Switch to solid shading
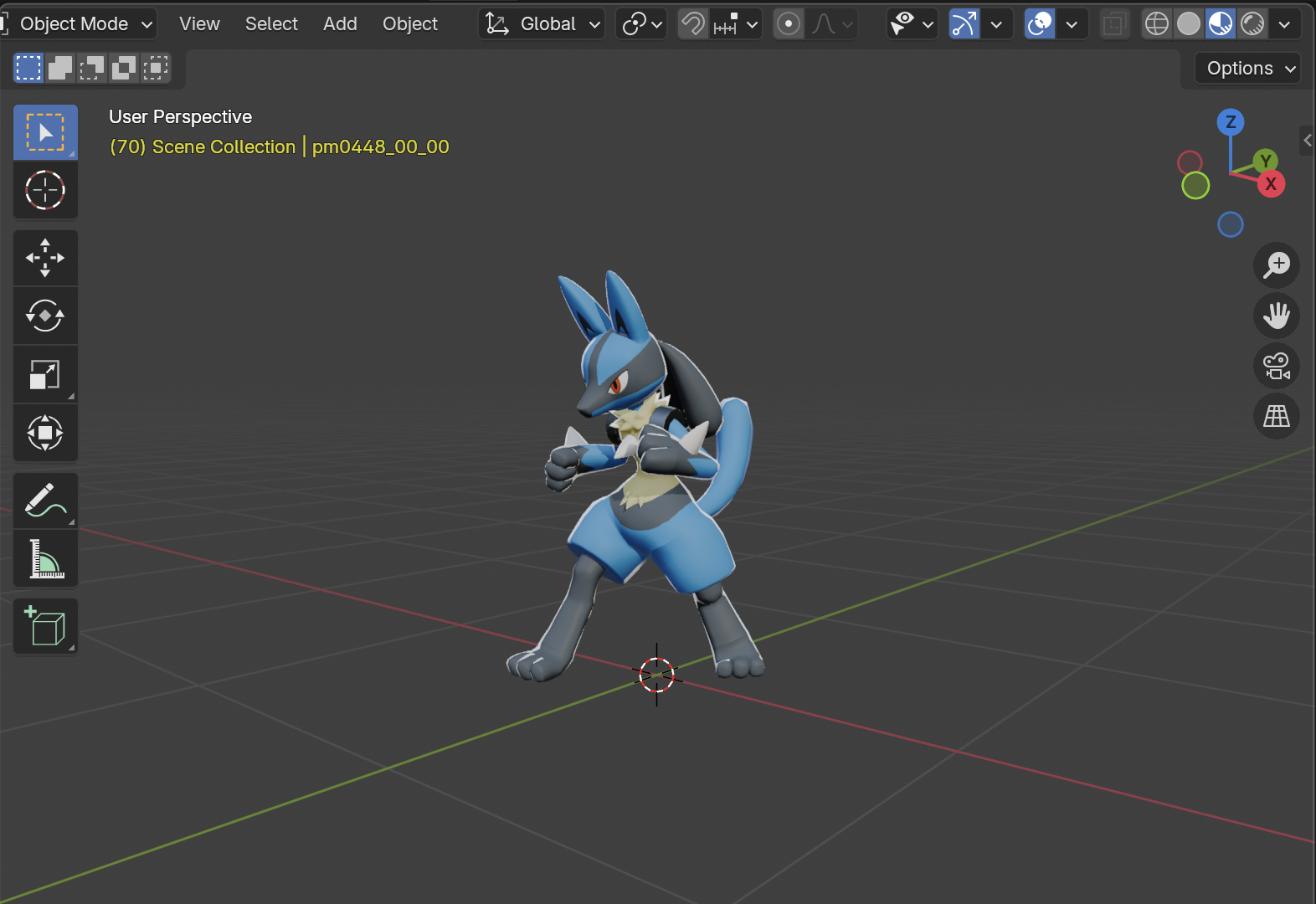 coord(1189,24)
